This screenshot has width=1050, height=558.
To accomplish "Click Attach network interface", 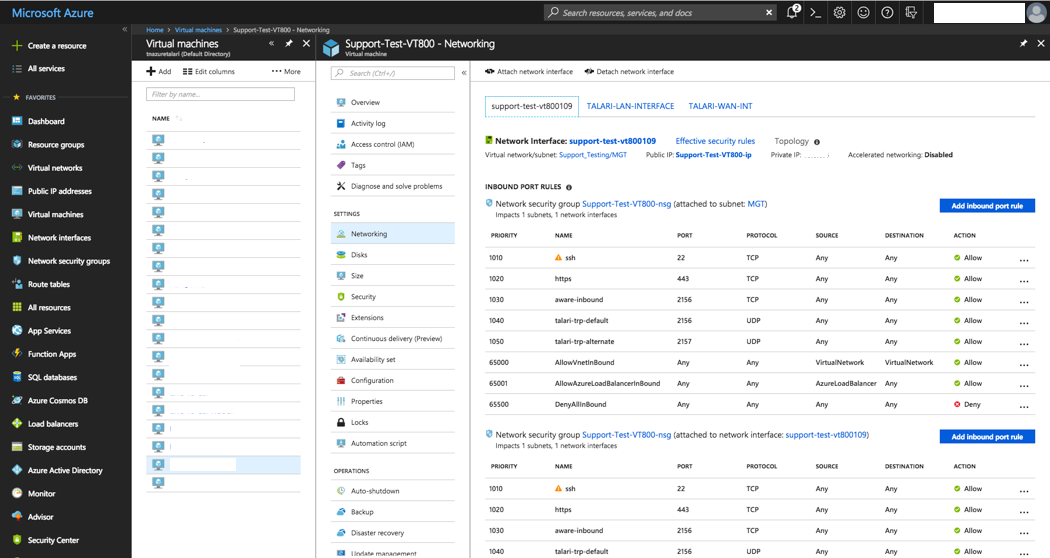I will click(530, 72).
